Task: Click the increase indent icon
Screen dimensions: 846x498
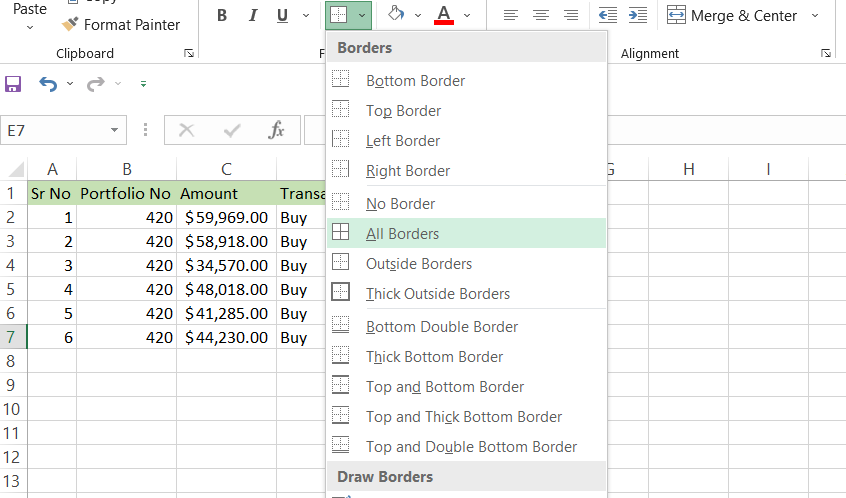Action: (x=637, y=15)
